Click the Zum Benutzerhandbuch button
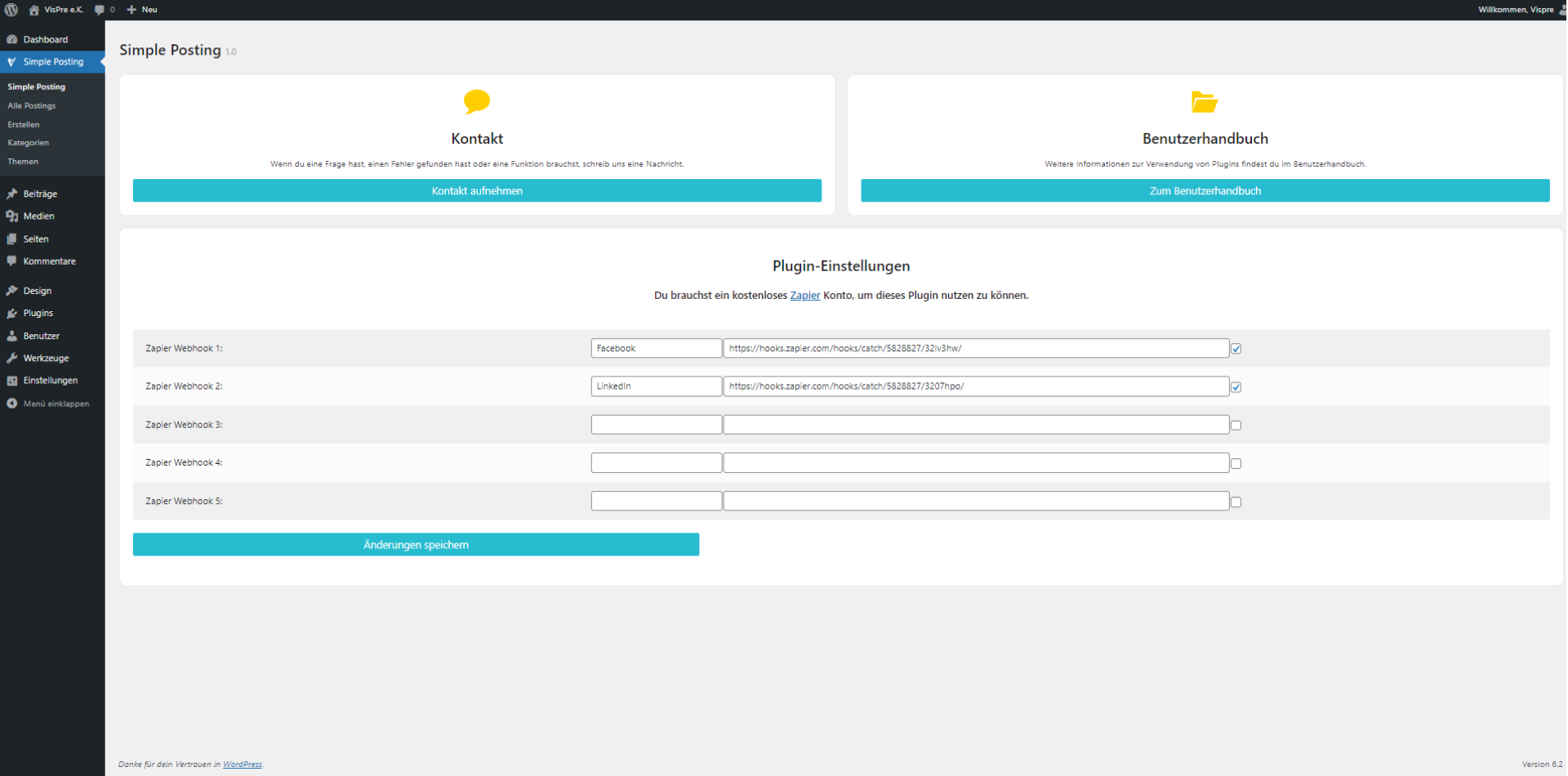The image size is (1568, 776). pos(1205,190)
